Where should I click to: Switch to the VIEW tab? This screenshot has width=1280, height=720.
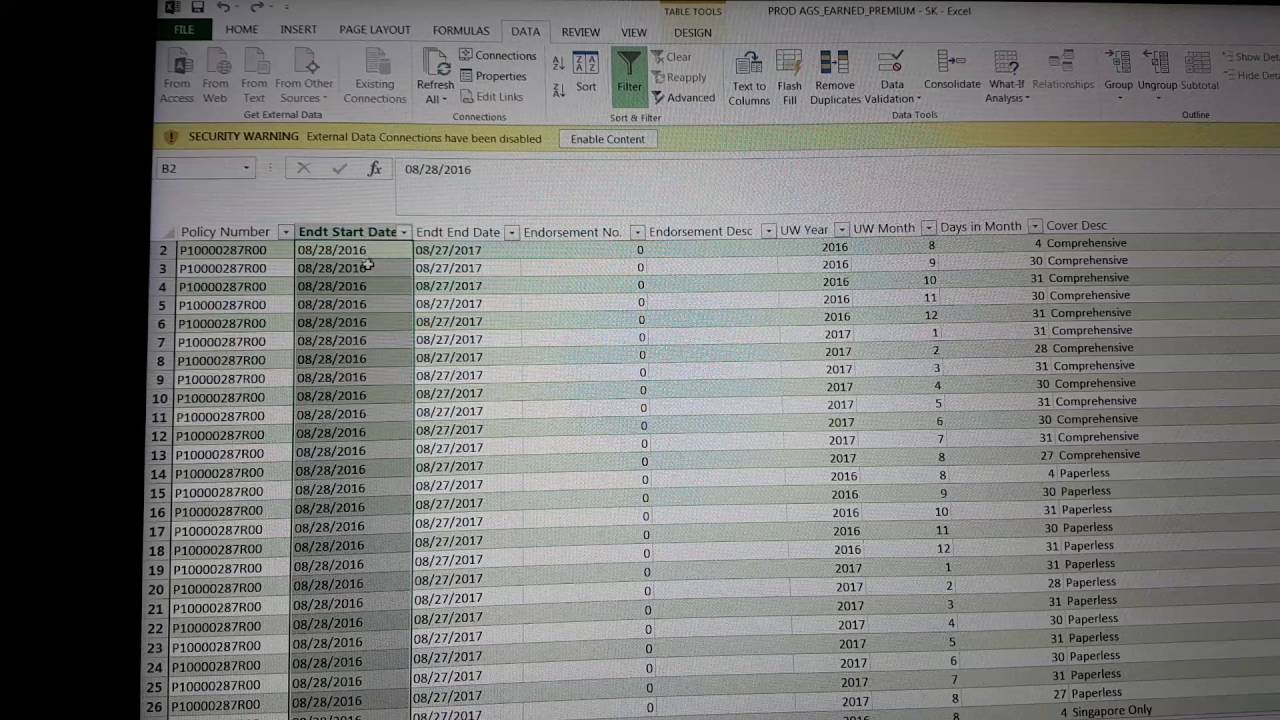pos(634,32)
